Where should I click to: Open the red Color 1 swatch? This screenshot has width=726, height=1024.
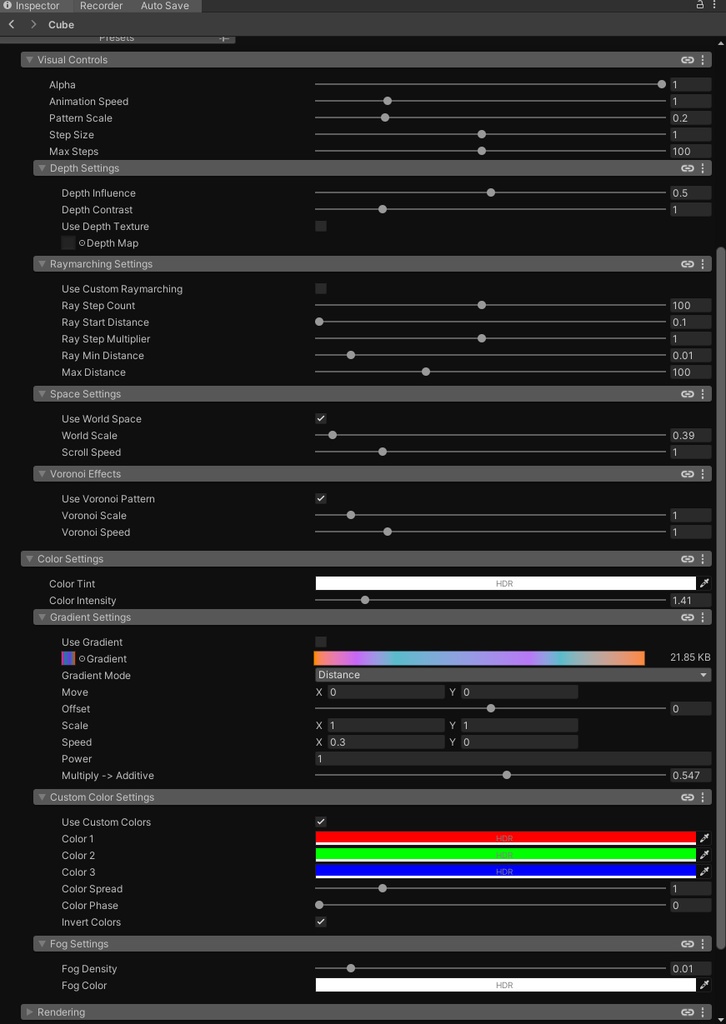click(x=505, y=838)
